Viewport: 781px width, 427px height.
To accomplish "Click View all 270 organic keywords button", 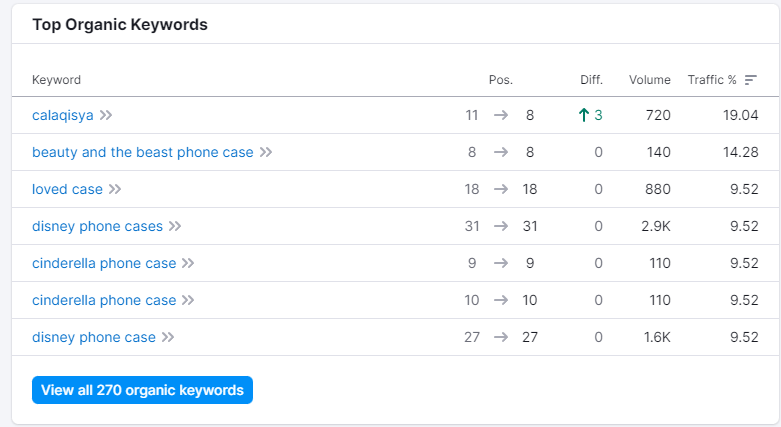I will (142, 390).
